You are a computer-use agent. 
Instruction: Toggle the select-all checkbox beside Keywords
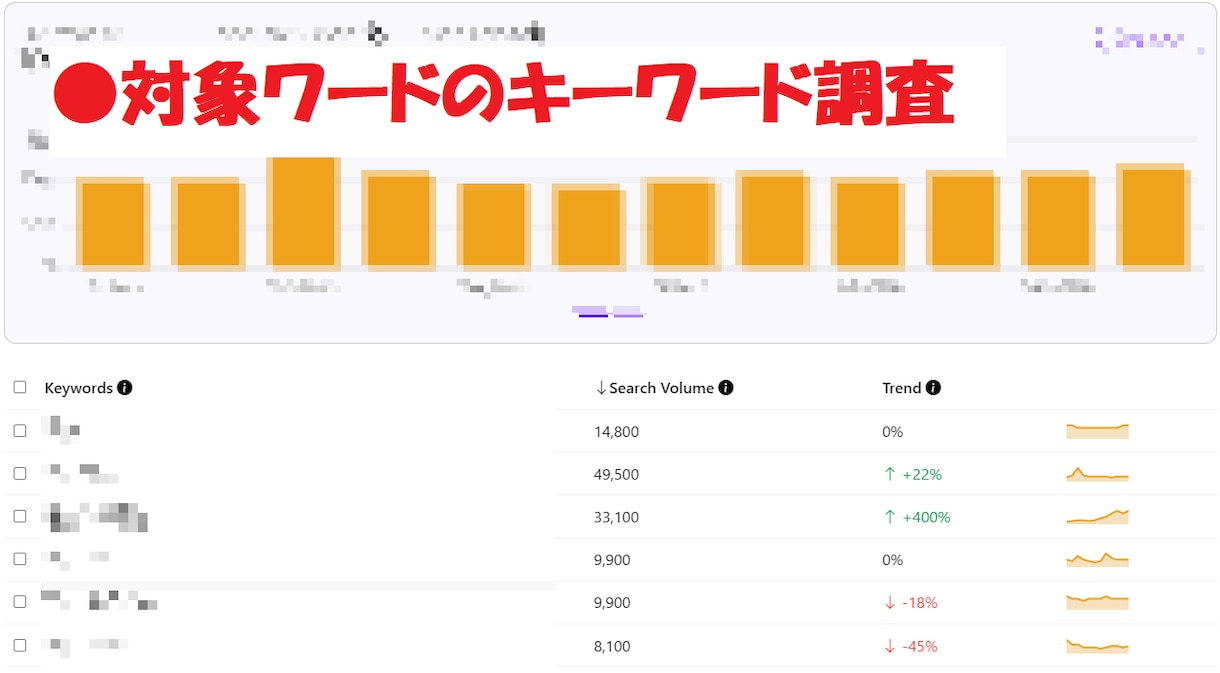point(20,387)
